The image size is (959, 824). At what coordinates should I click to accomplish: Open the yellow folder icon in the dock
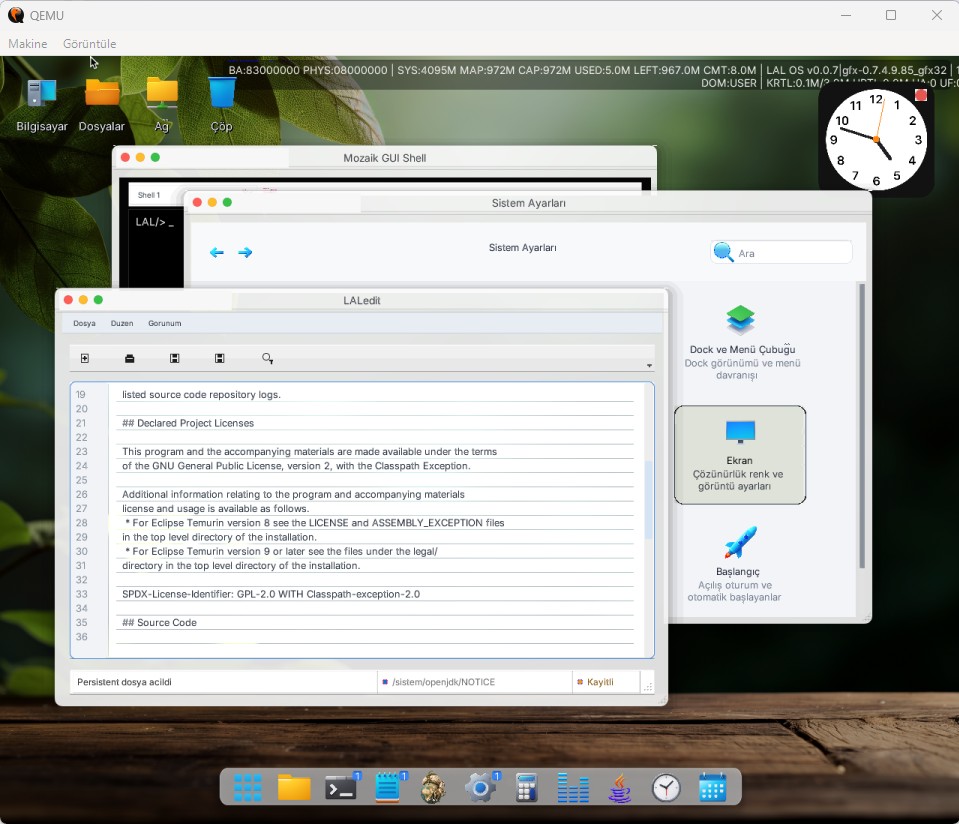[294, 787]
